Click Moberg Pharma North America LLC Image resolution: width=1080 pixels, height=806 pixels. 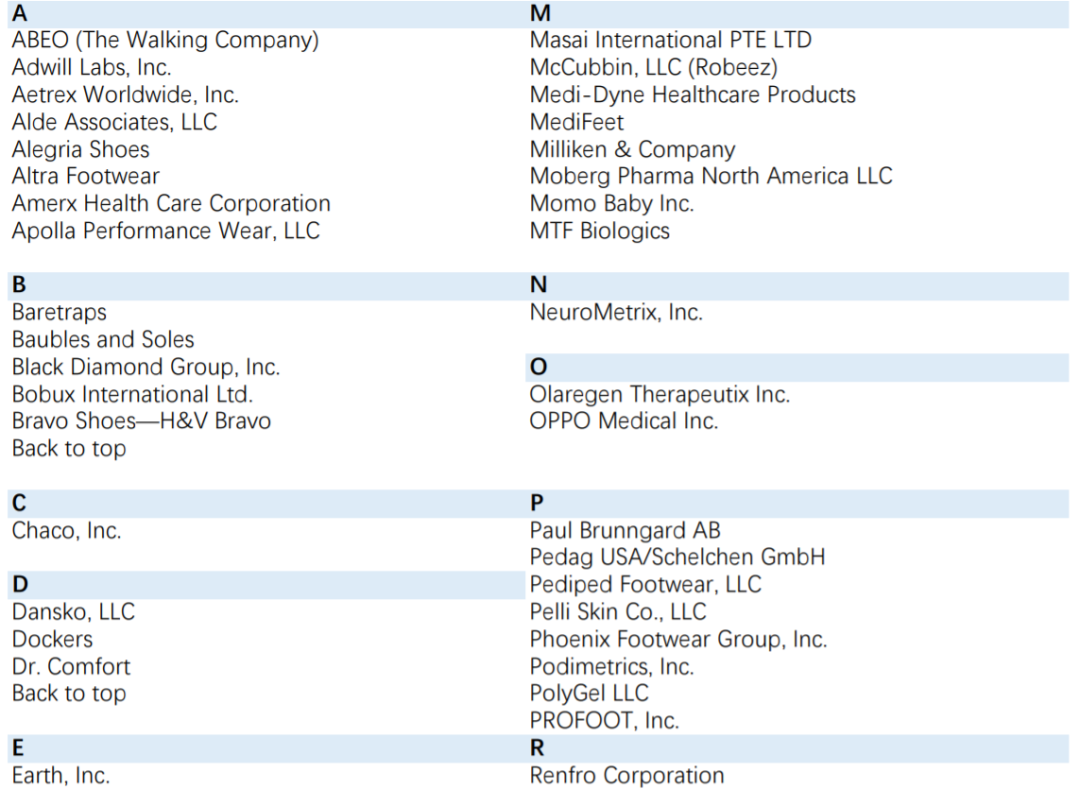(x=711, y=176)
